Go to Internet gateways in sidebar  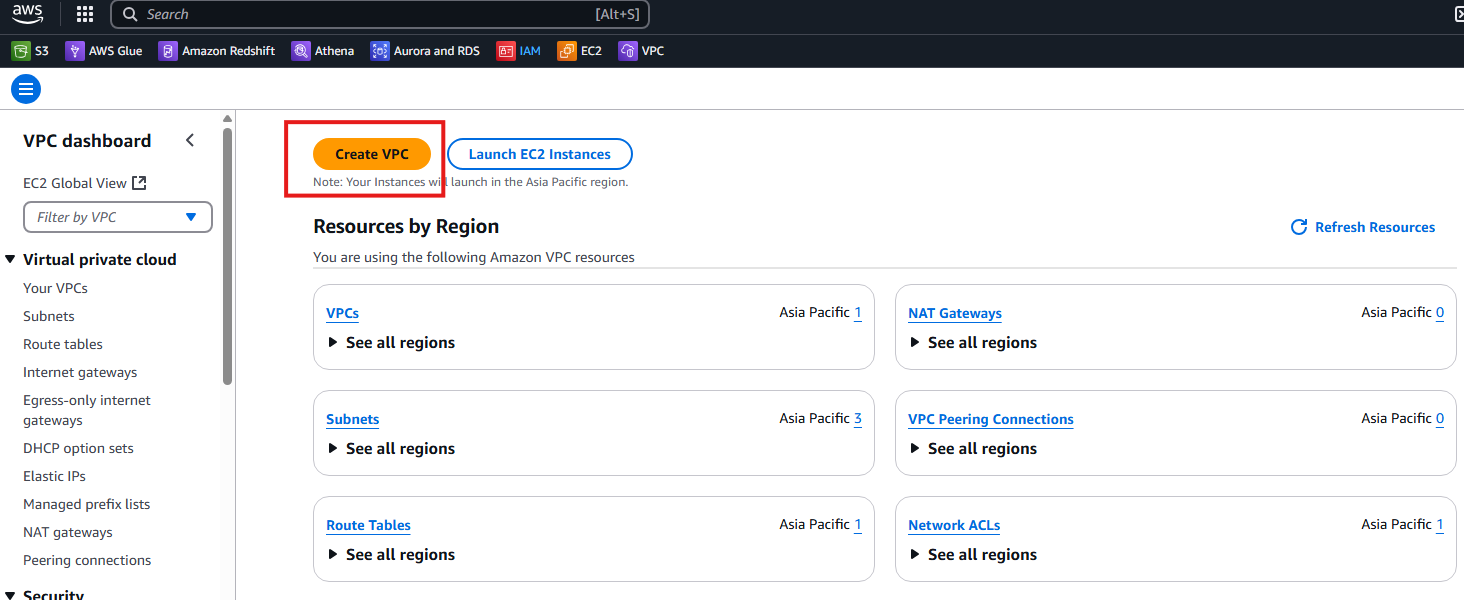coord(80,372)
